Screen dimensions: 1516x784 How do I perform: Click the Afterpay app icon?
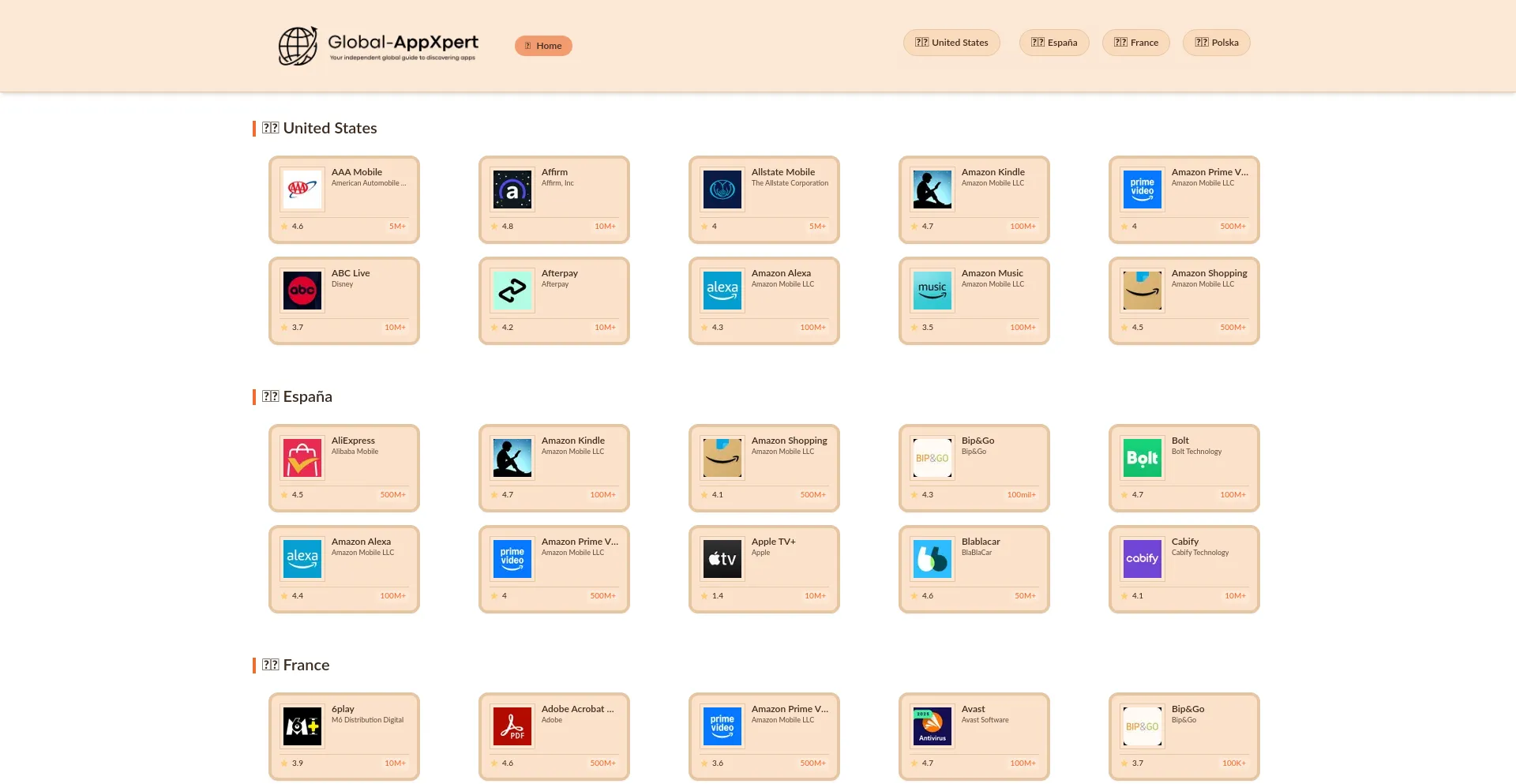coord(512,291)
